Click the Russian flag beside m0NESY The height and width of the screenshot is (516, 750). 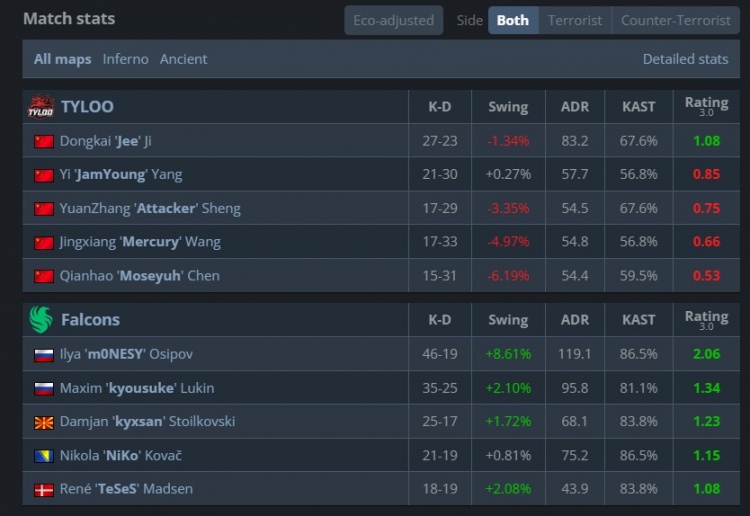click(44, 354)
